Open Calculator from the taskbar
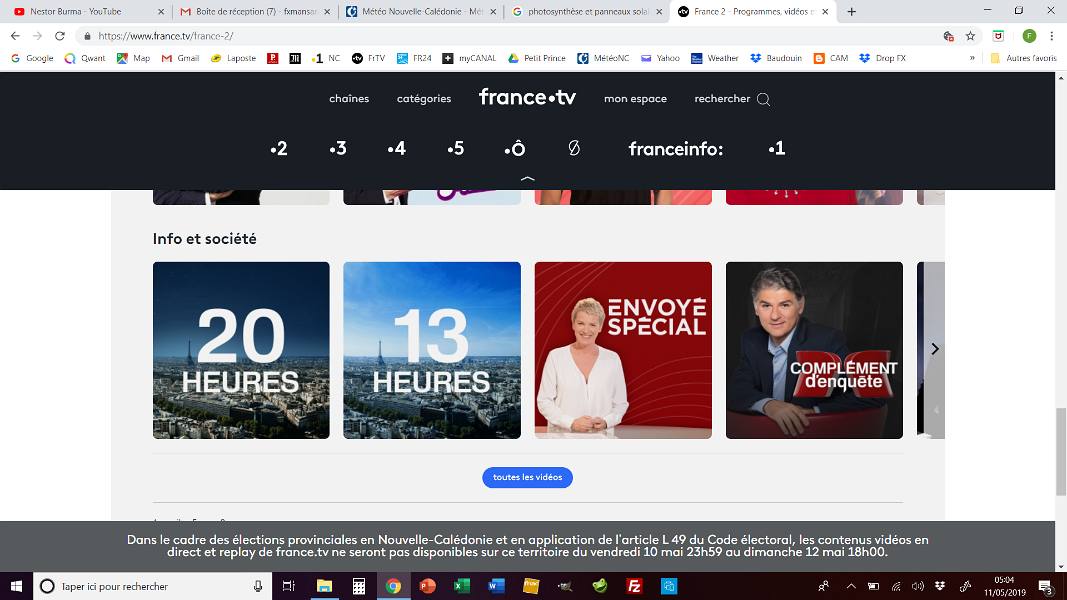1067x600 pixels. 359,586
